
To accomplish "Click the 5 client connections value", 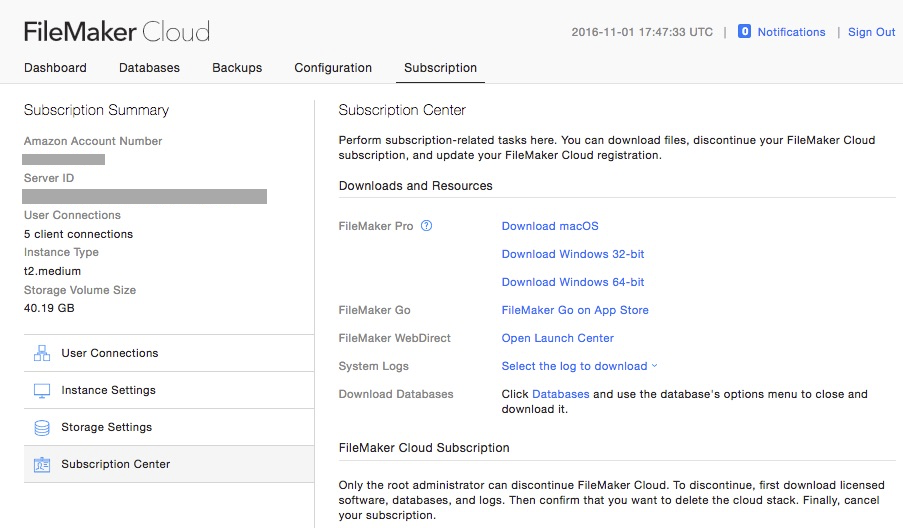I will pos(78,234).
